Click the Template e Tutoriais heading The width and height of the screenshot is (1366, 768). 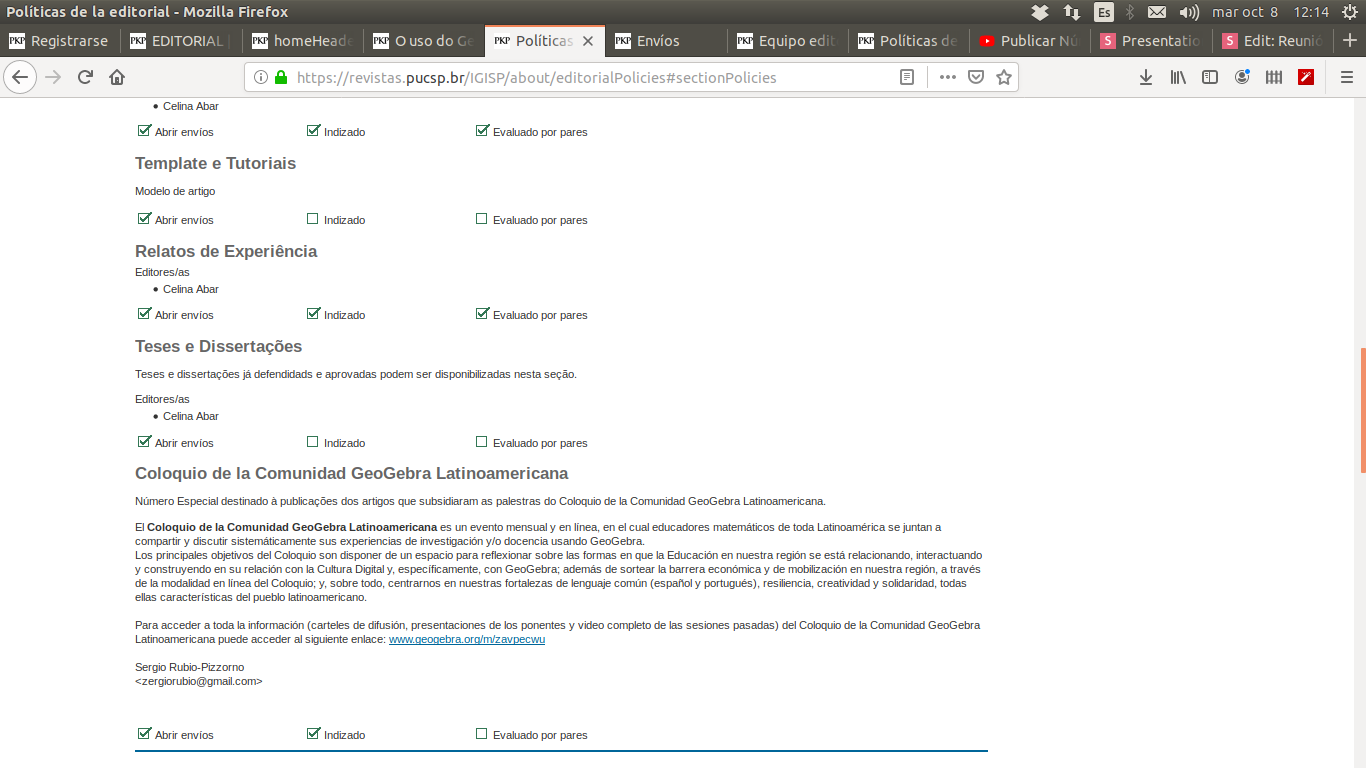[216, 163]
